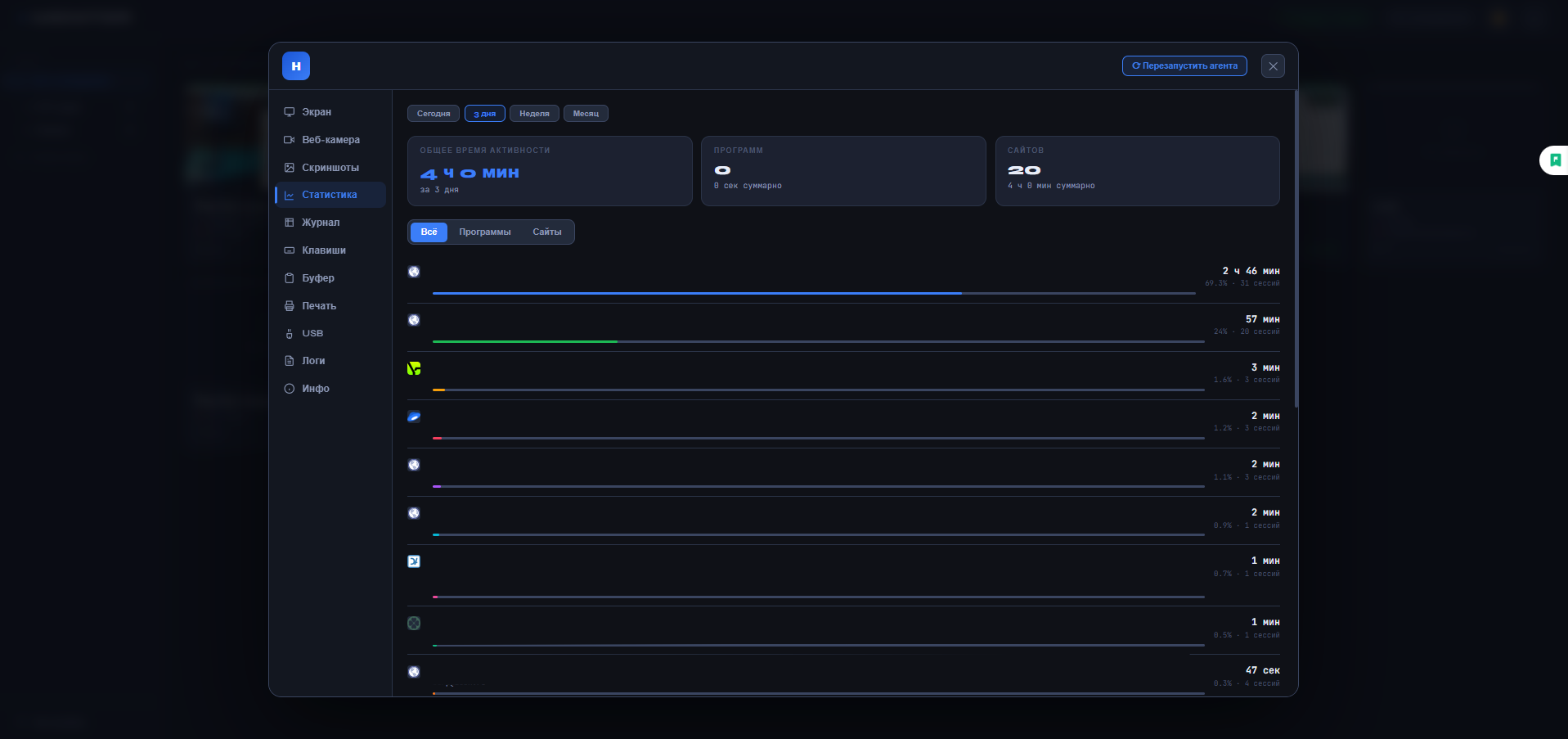Click the vertical scrollbar of the statistics list
The image size is (1568, 739).
pos(1296,249)
